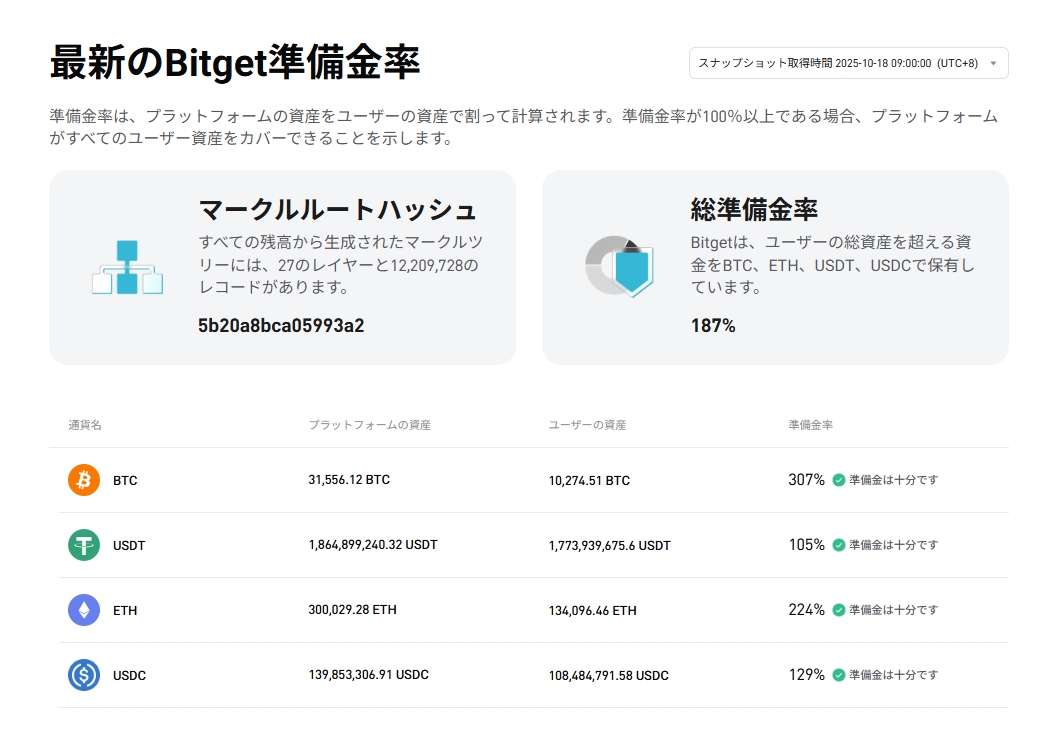Click the Tether USDT coin icon

[84, 545]
